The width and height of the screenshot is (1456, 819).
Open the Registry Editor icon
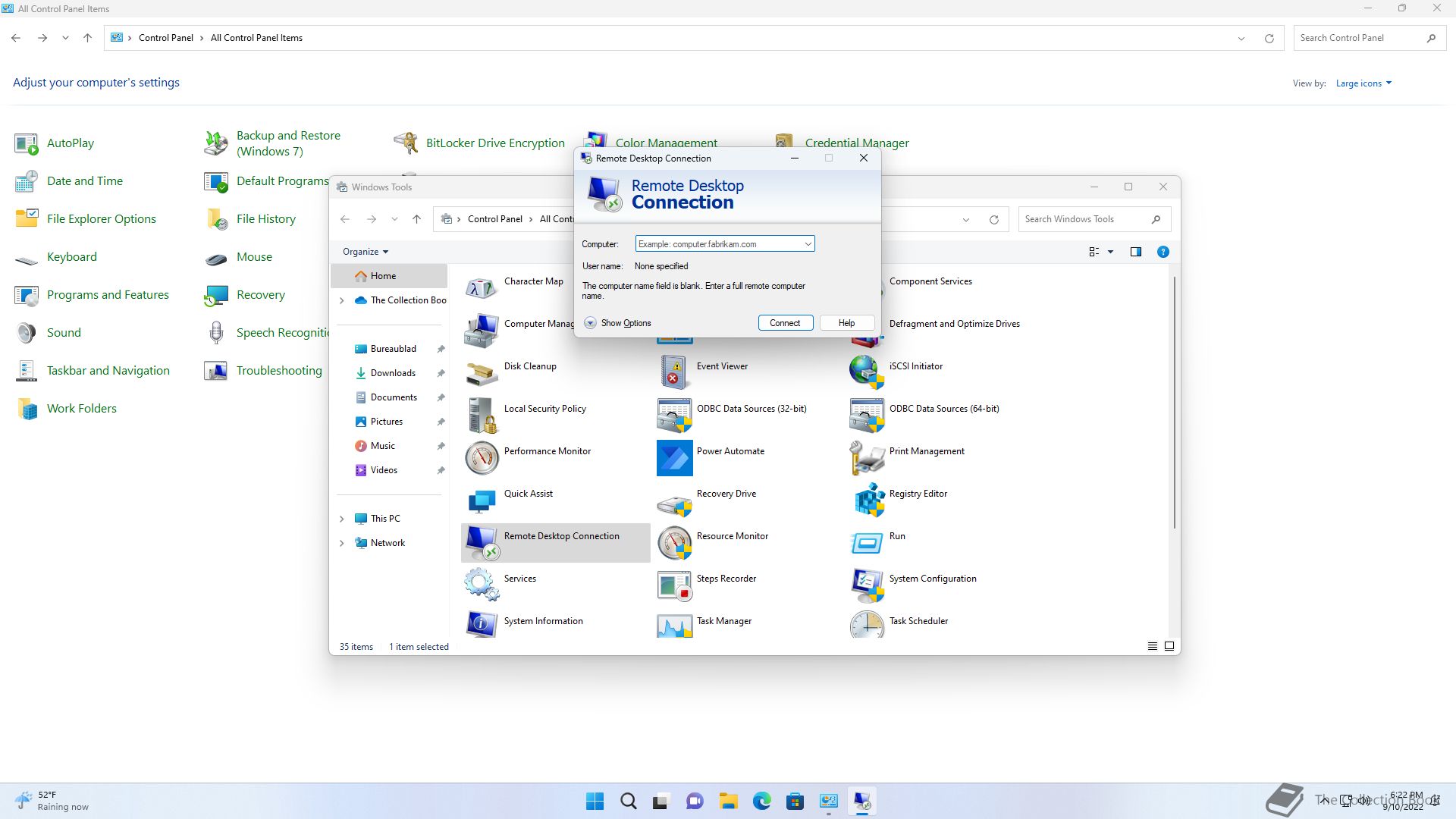(x=869, y=500)
